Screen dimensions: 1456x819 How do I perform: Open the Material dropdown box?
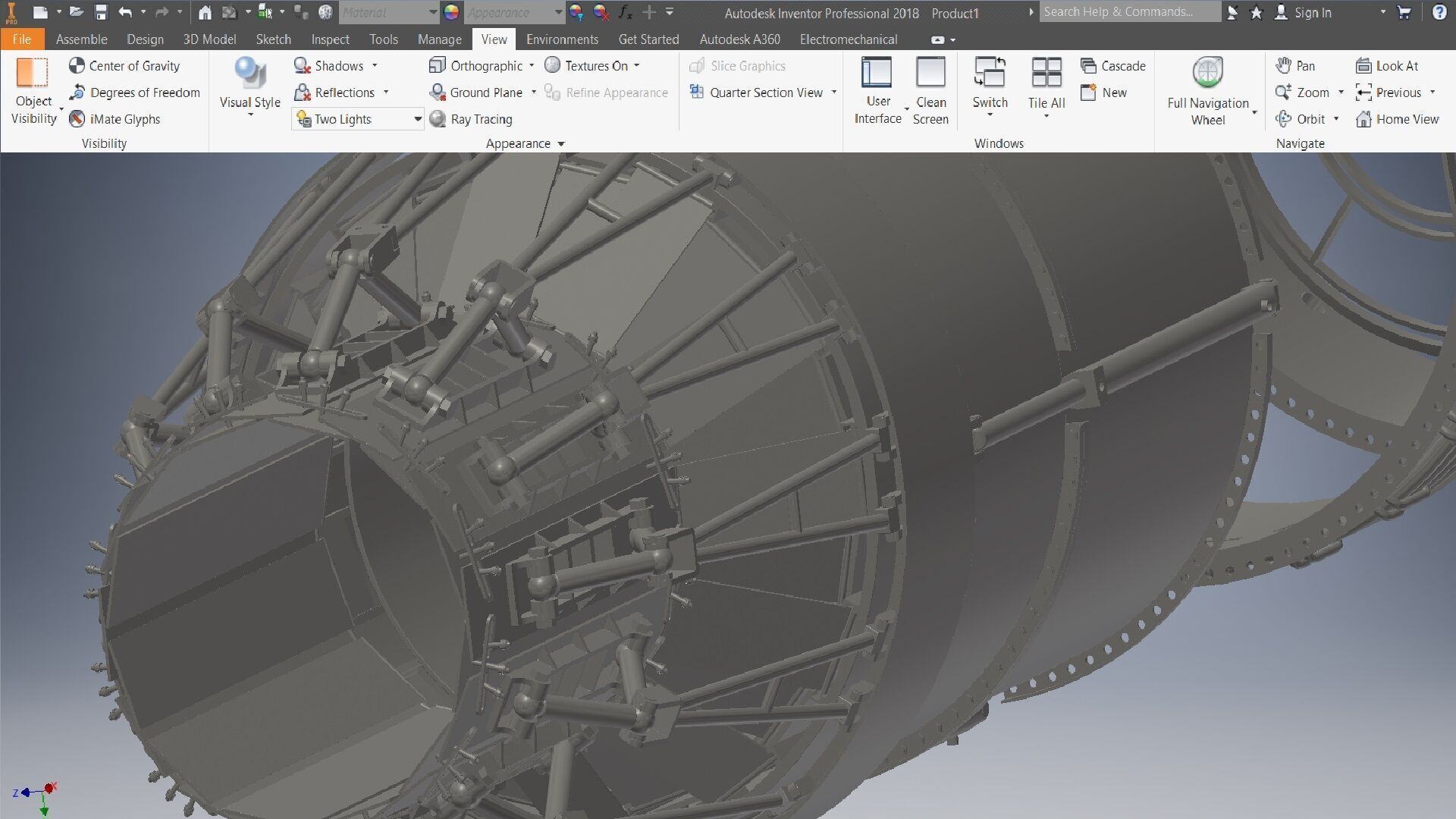pos(388,12)
